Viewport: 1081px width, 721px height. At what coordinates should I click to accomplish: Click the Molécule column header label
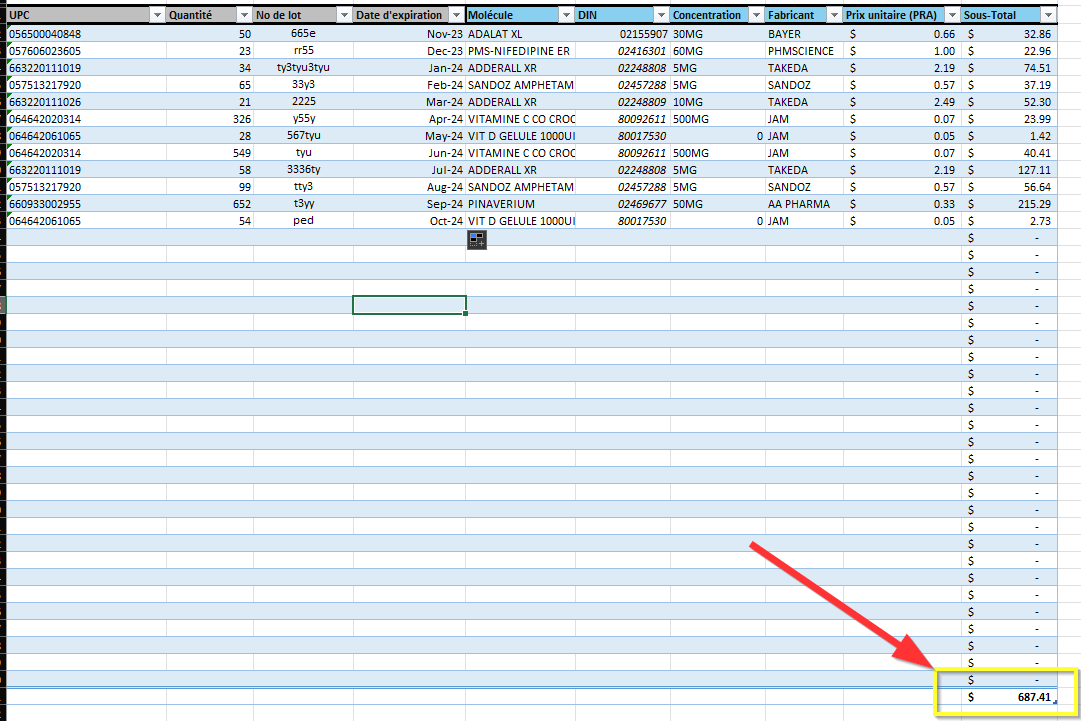point(490,15)
